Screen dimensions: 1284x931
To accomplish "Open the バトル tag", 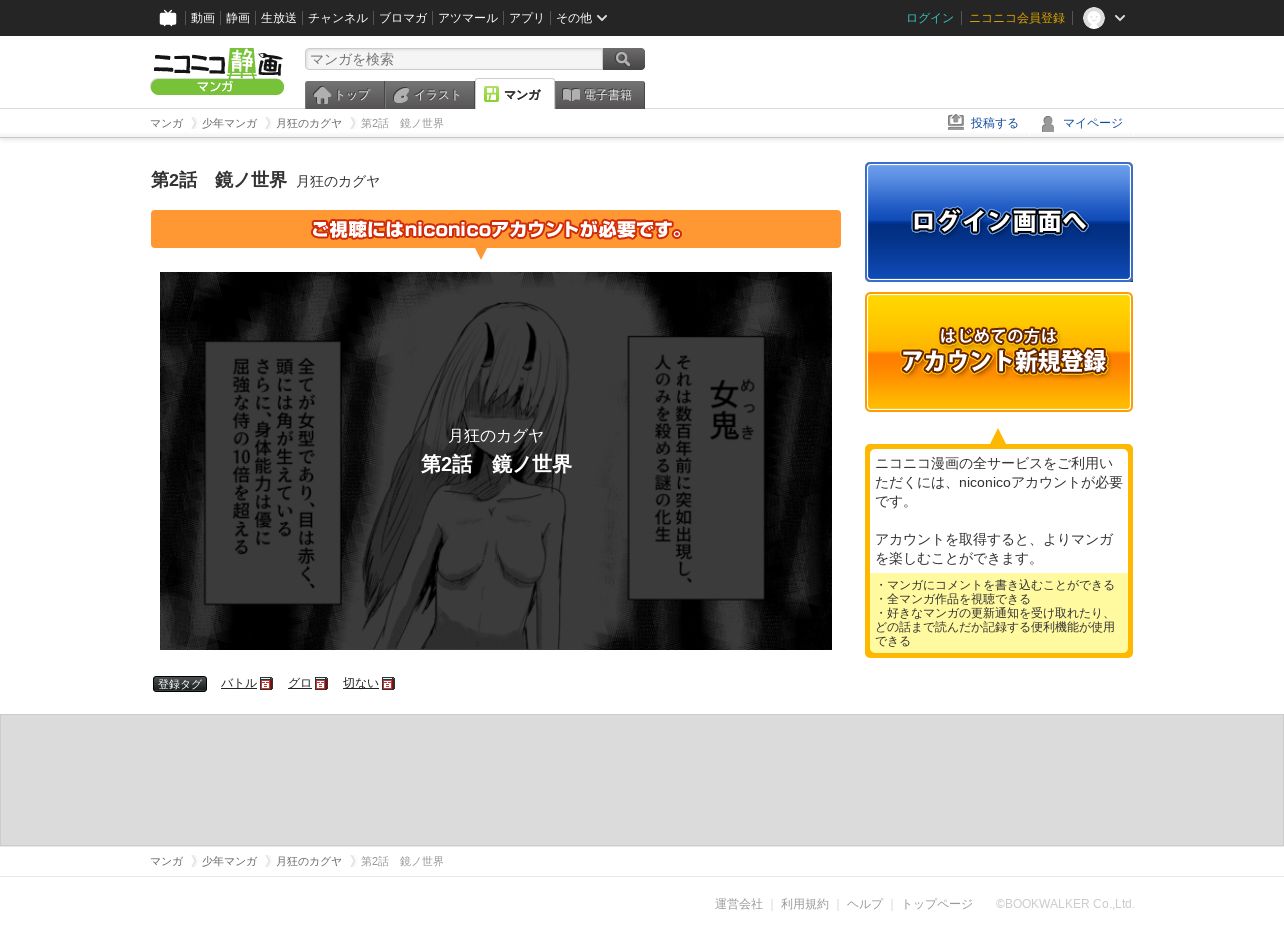I will point(239,683).
